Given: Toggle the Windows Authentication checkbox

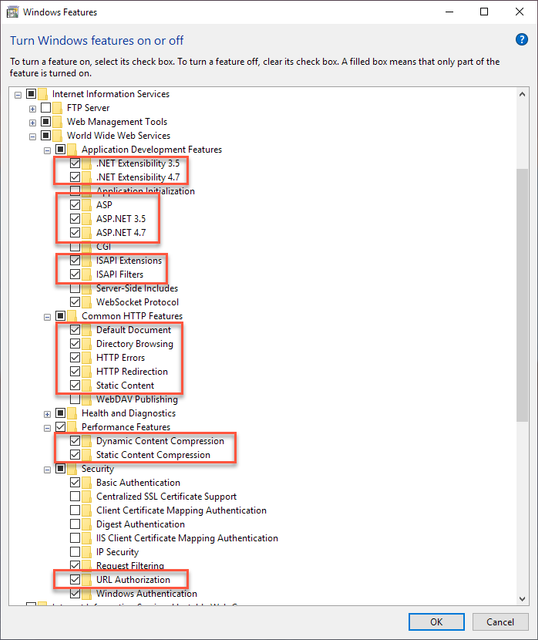Looking at the screenshot, I should pyautogui.click(x=75, y=593).
